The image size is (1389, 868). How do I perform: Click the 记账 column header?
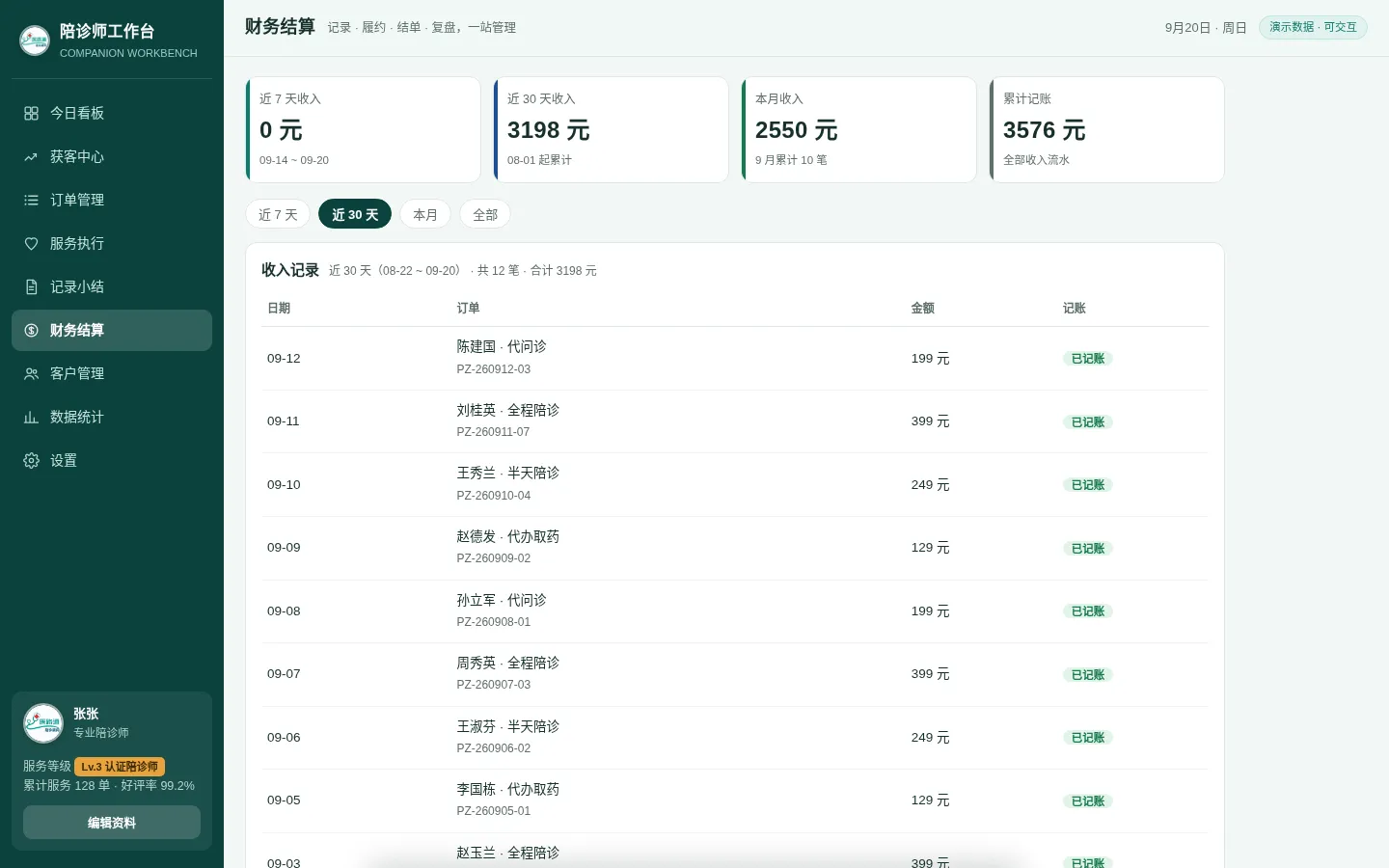point(1075,309)
